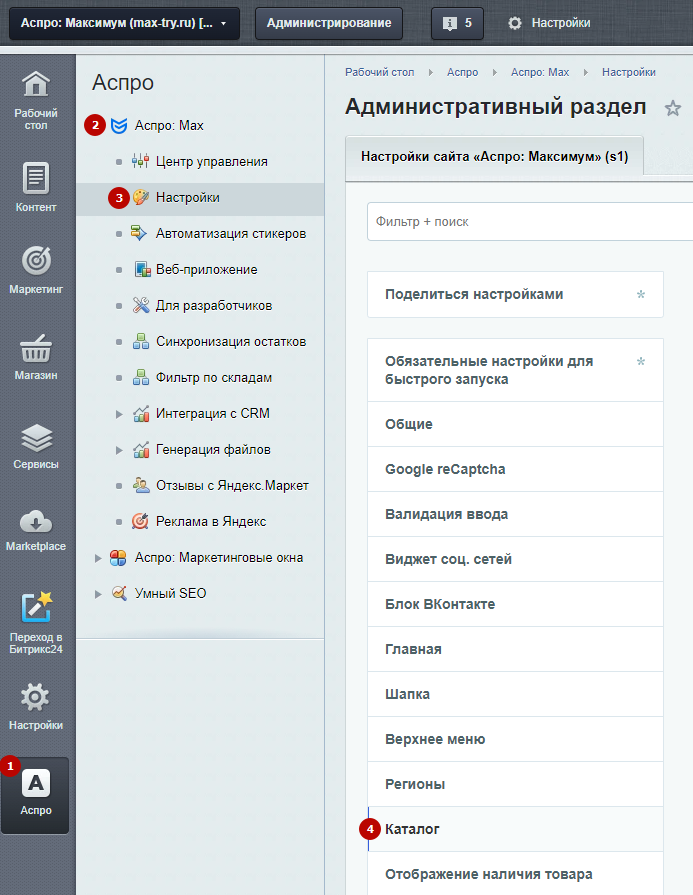Click Рабочий стол breadcrumb link
Screen dimensions: 693x895
tap(380, 72)
